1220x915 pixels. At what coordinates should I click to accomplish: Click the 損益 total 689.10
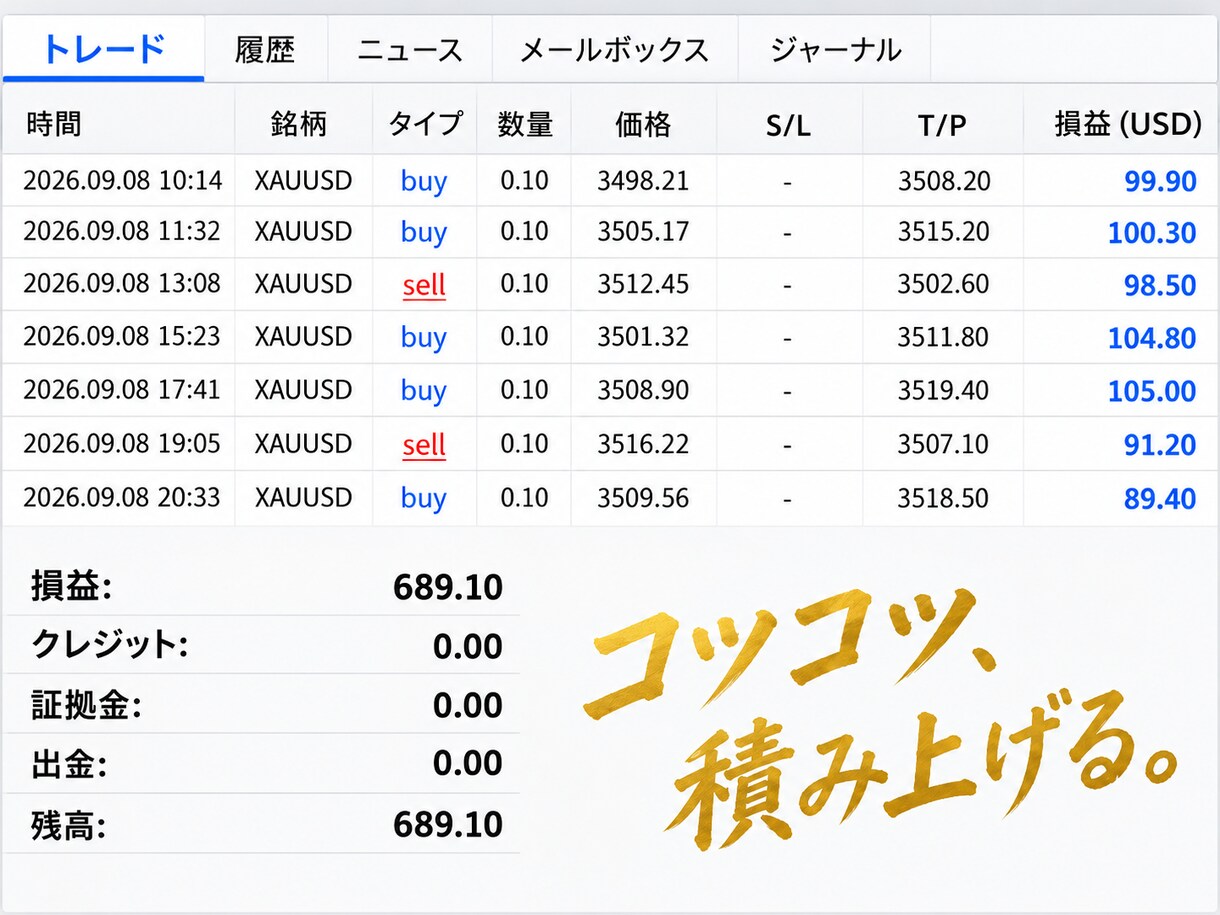click(448, 587)
